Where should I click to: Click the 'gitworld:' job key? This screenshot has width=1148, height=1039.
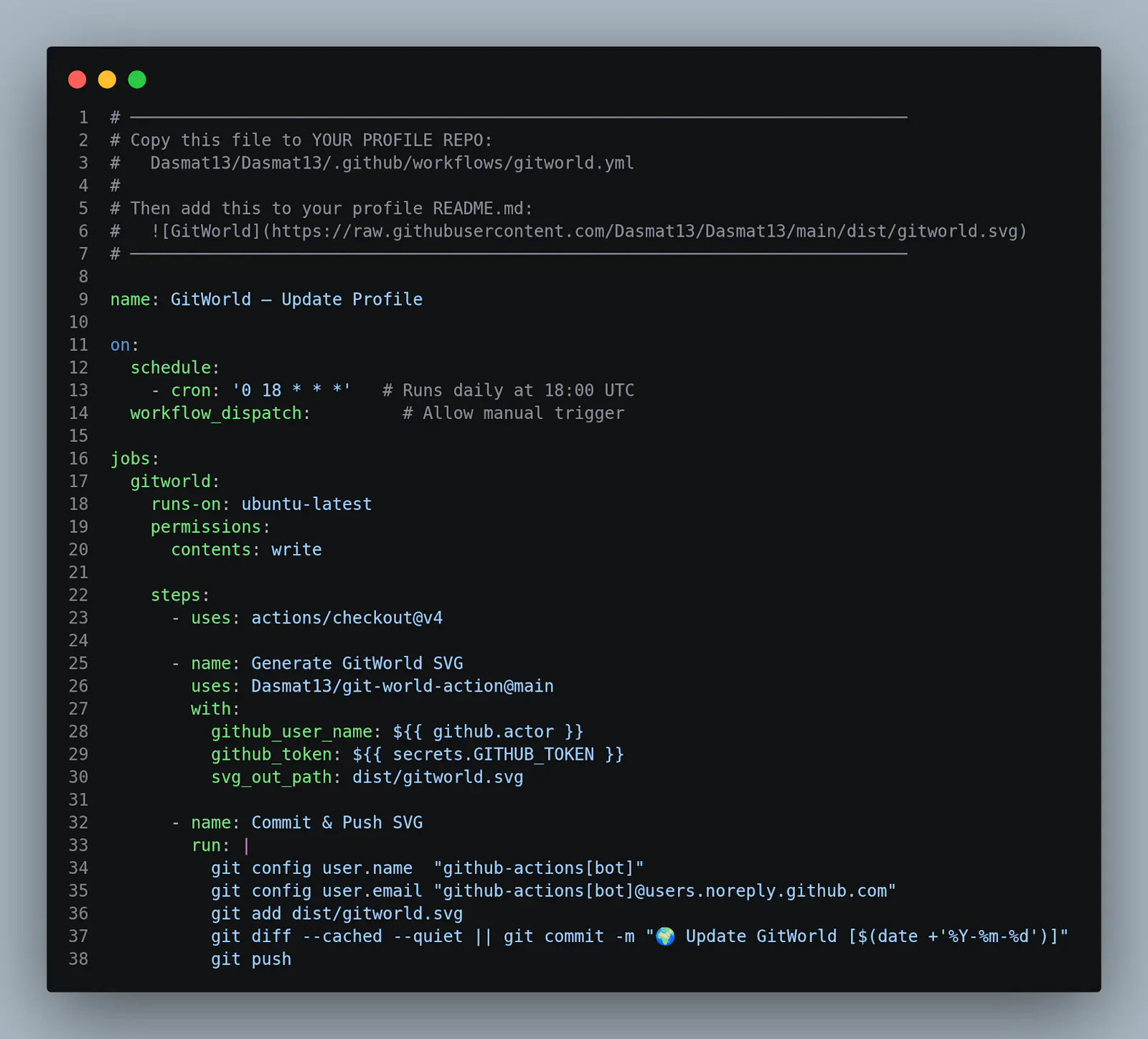(174, 481)
